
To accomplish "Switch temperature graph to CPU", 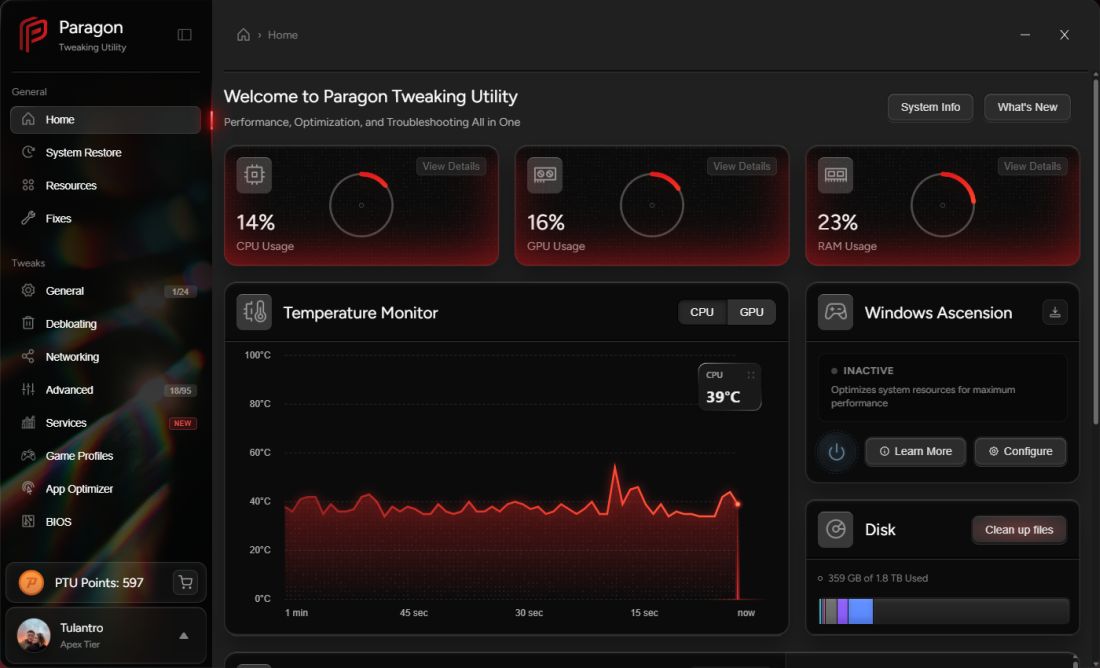I will tap(702, 312).
